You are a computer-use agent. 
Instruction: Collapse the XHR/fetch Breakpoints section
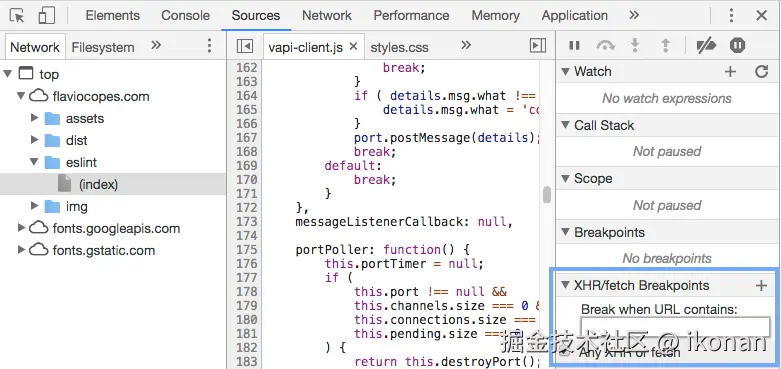[565, 285]
